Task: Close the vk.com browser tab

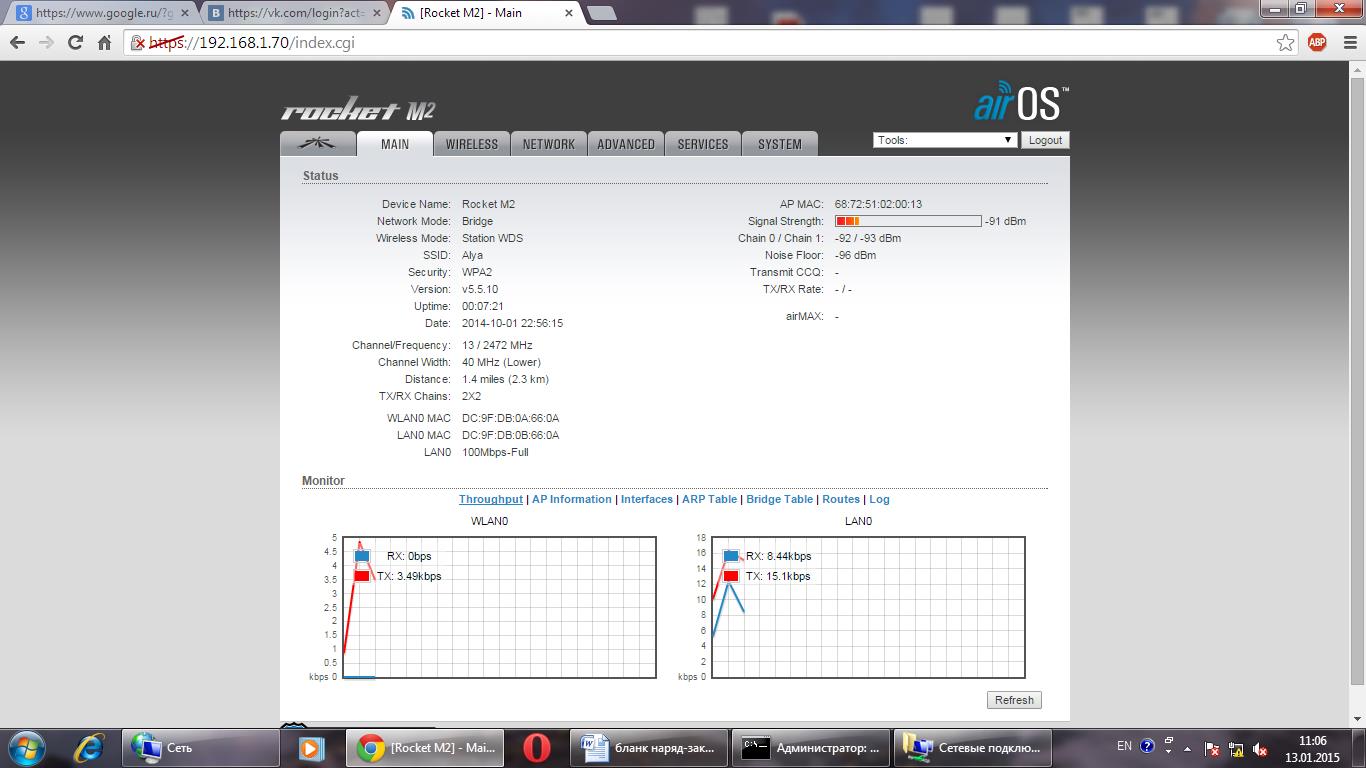Action: [x=377, y=13]
